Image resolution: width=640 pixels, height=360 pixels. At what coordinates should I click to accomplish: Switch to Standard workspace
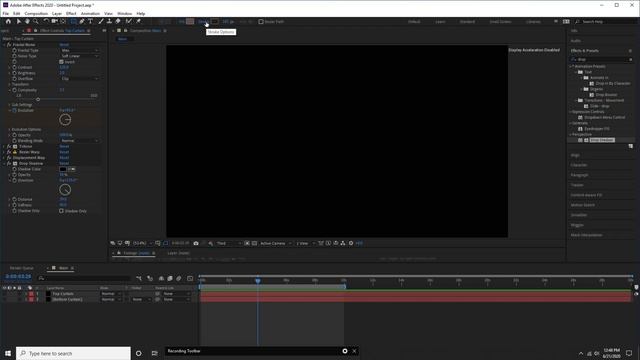coord(467,22)
